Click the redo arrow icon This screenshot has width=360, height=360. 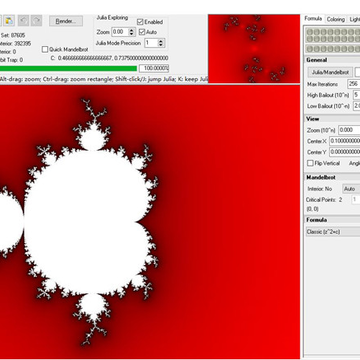(x=36, y=21)
